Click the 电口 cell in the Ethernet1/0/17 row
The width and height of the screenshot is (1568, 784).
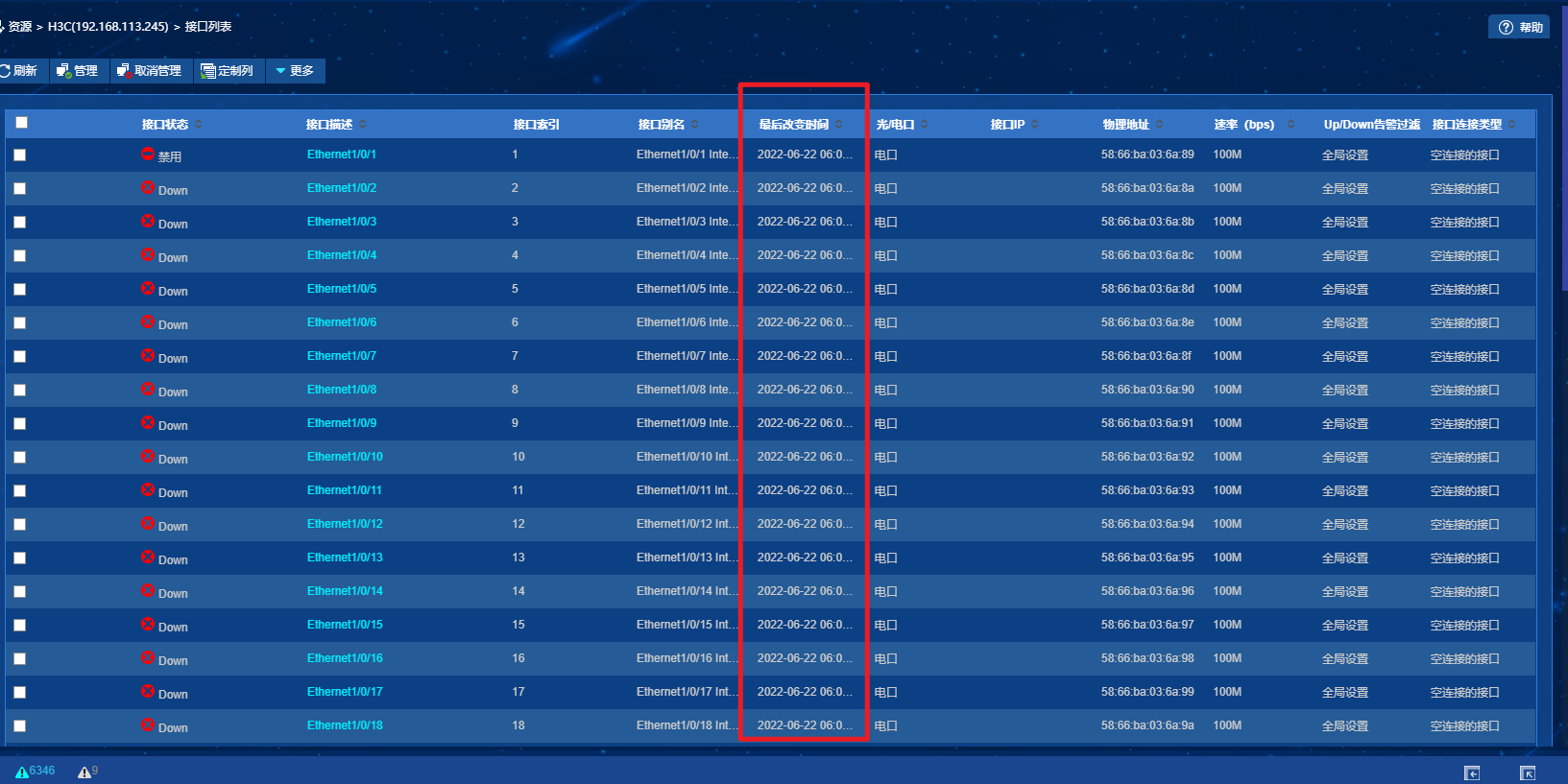coord(885,692)
